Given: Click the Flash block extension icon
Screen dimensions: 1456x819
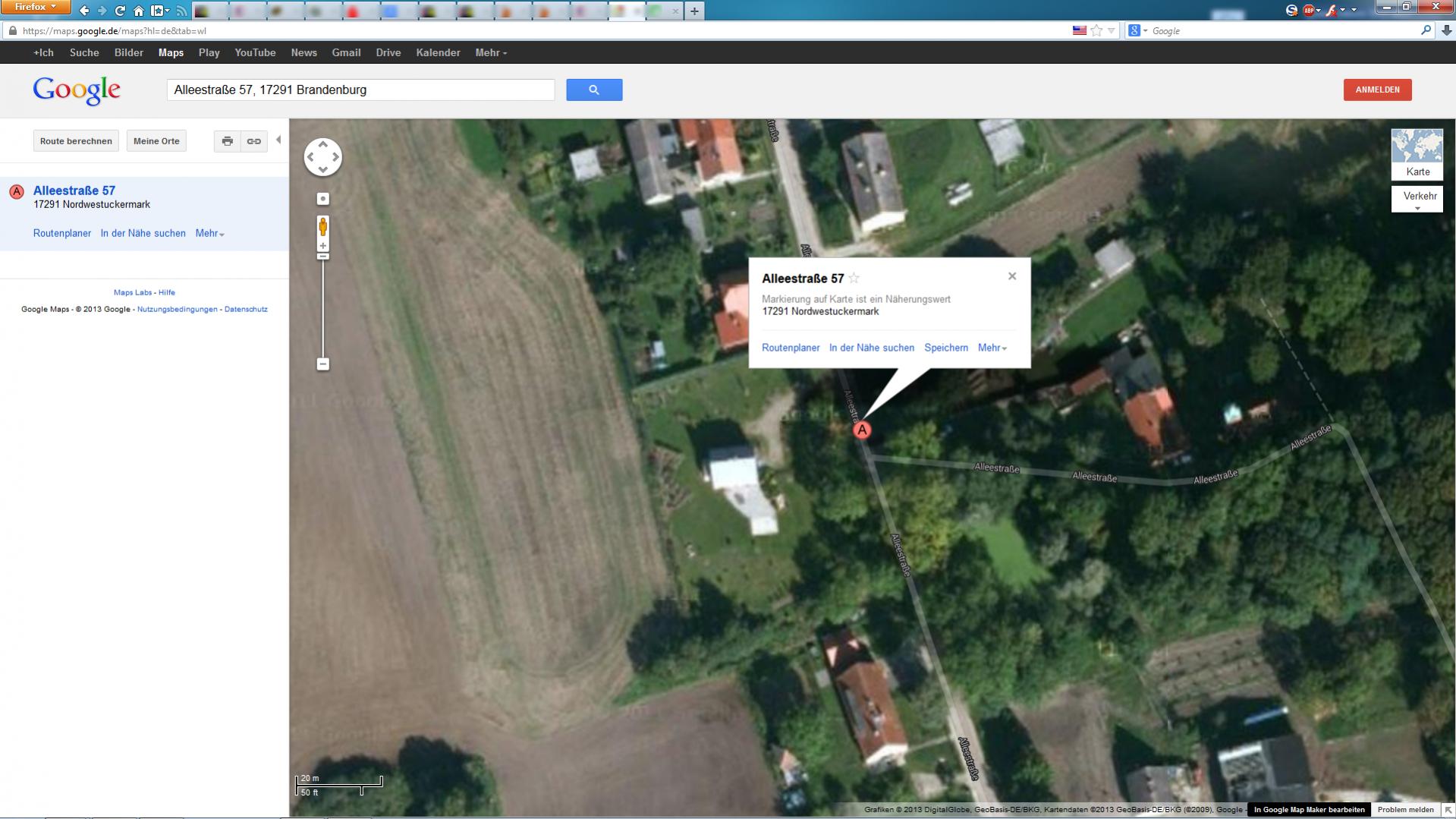Looking at the screenshot, I should 1332,10.
